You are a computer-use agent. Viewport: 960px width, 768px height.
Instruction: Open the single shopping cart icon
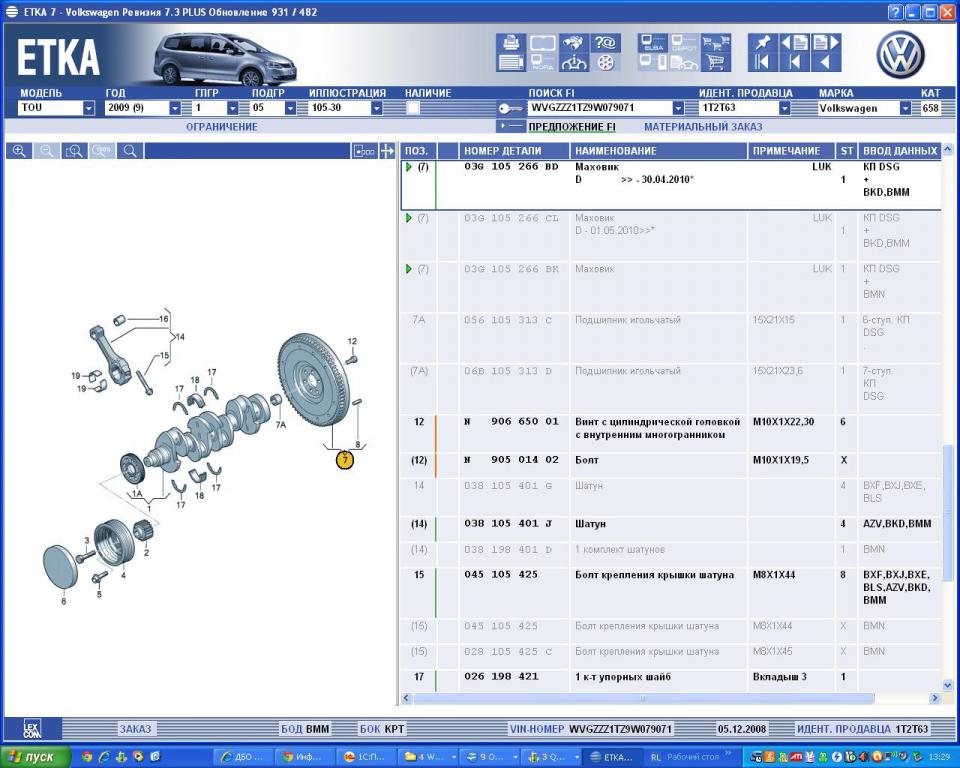coord(716,62)
